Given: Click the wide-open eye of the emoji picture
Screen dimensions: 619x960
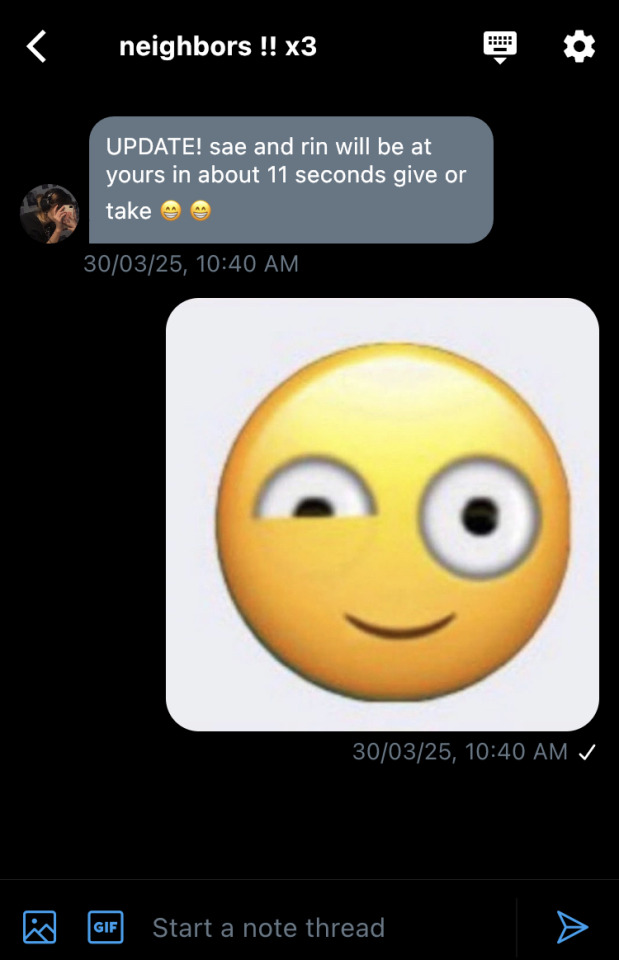Looking at the screenshot, I should point(480,517).
